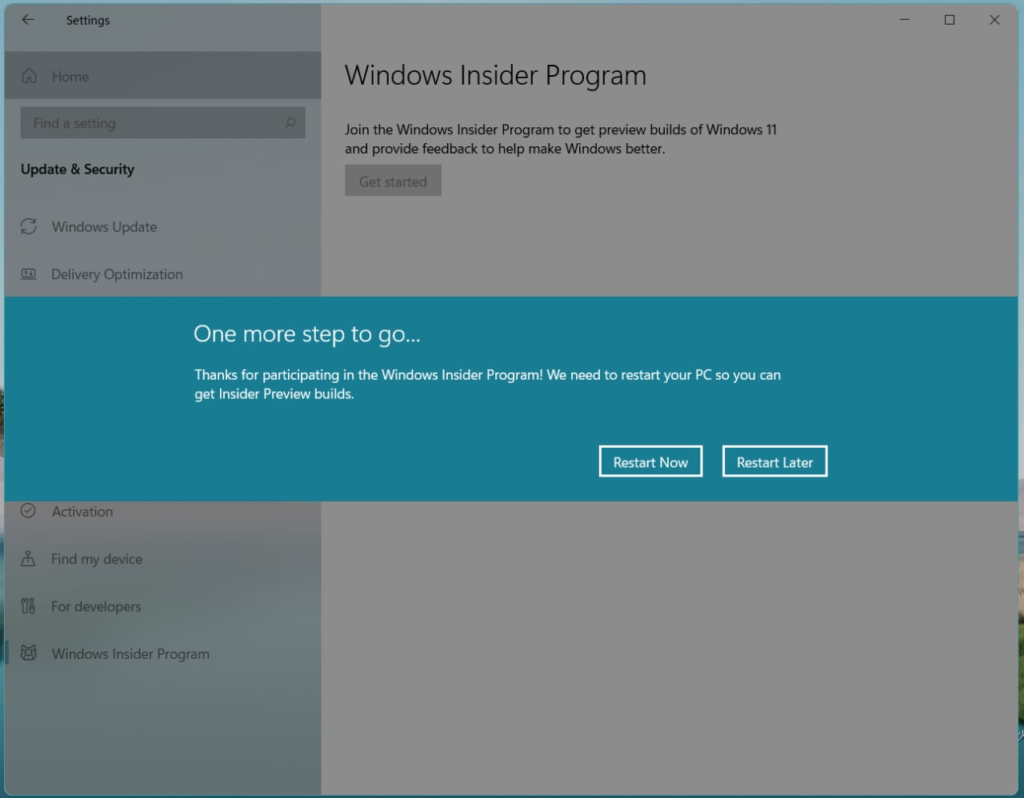
Task: Maximize the Settings window
Action: click(950, 20)
